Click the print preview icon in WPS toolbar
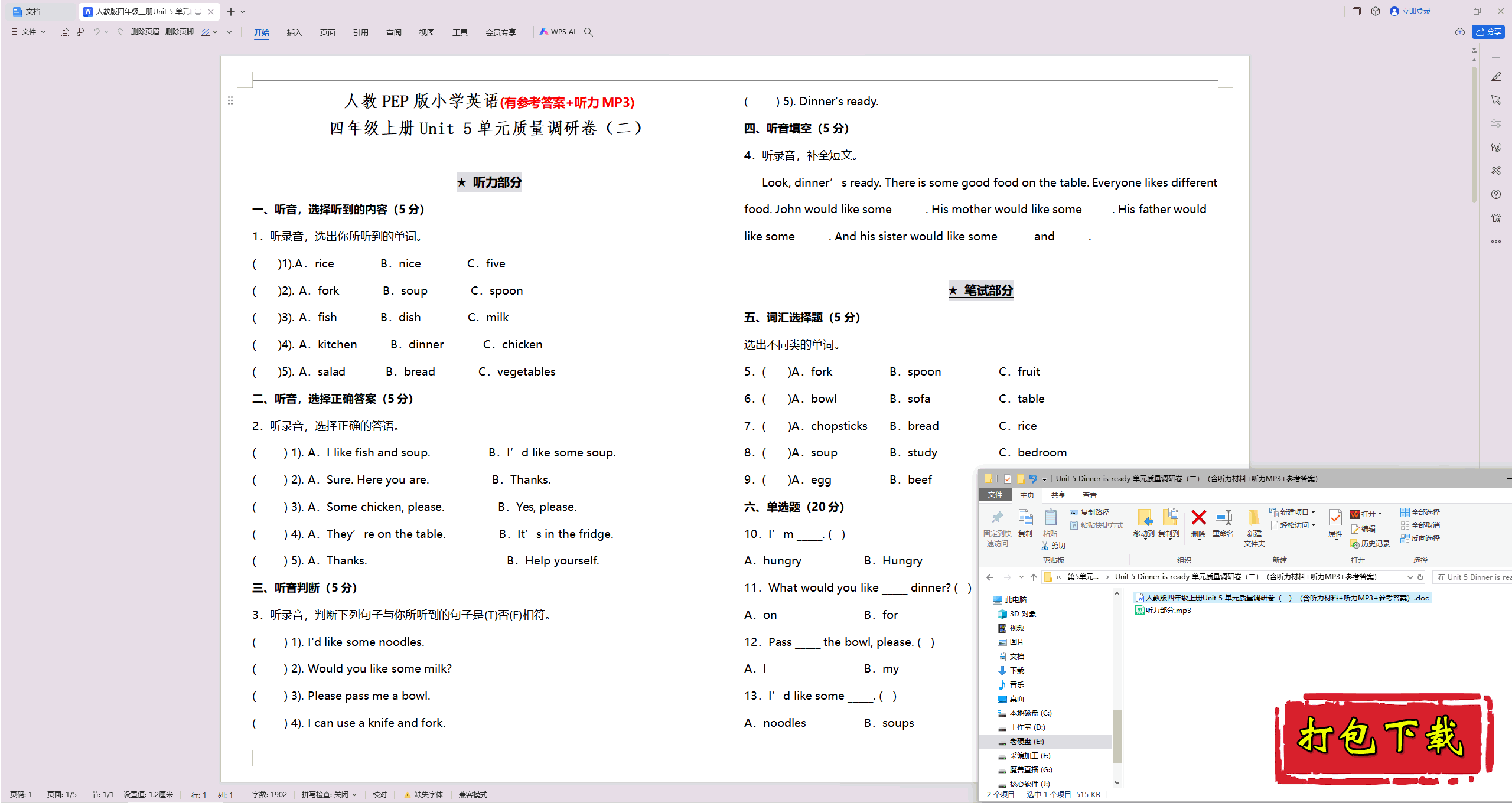 pos(80,32)
